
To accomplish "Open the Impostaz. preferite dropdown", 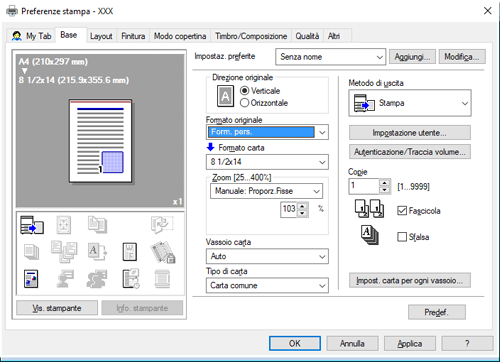I will pyautogui.click(x=330, y=57).
